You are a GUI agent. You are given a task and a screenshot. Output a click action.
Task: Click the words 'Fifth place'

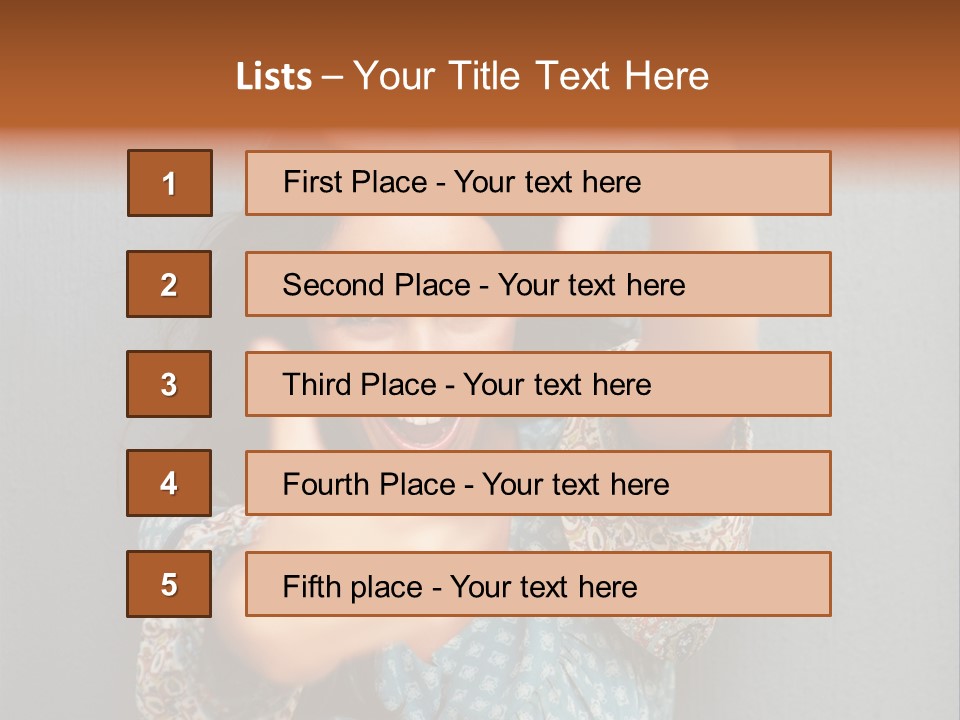coord(353,587)
